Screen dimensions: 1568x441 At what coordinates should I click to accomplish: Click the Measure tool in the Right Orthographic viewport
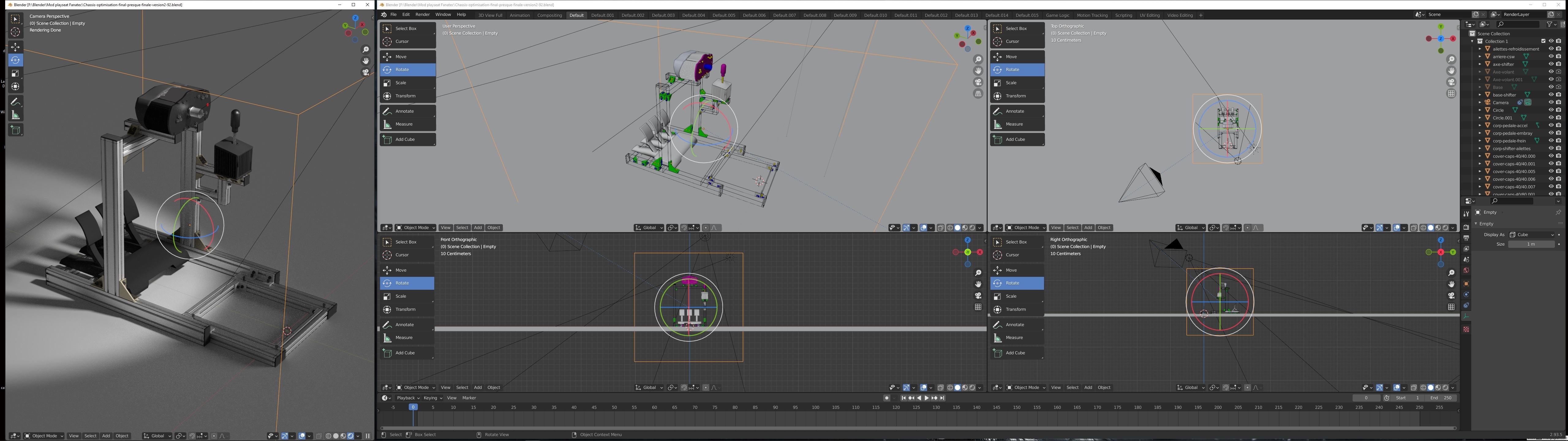[x=1016, y=337]
